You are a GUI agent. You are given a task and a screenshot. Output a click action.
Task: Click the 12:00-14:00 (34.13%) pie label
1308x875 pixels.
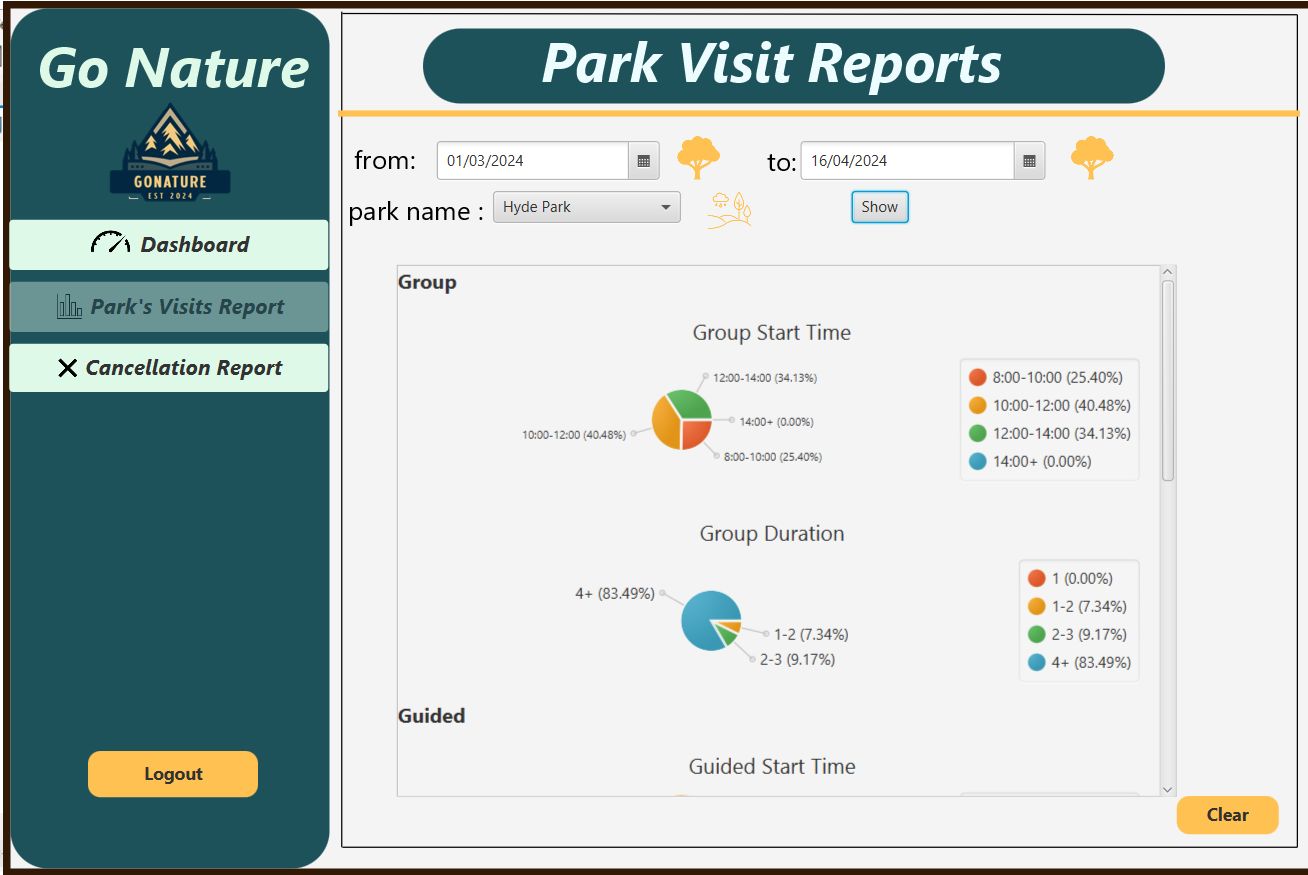point(765,378)
